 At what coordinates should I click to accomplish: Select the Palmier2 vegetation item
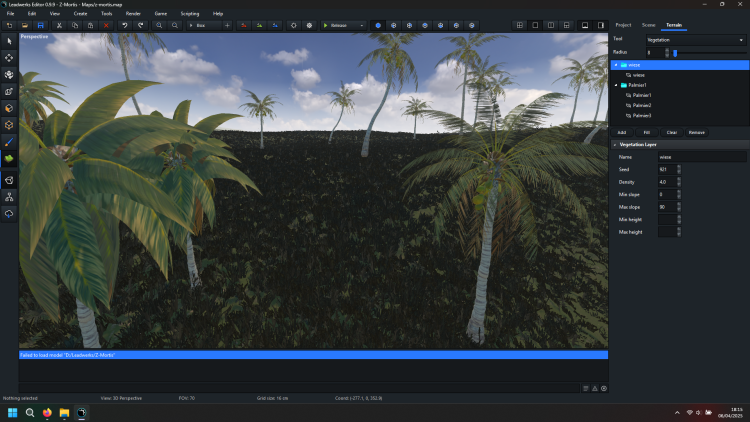coord(641,105)
